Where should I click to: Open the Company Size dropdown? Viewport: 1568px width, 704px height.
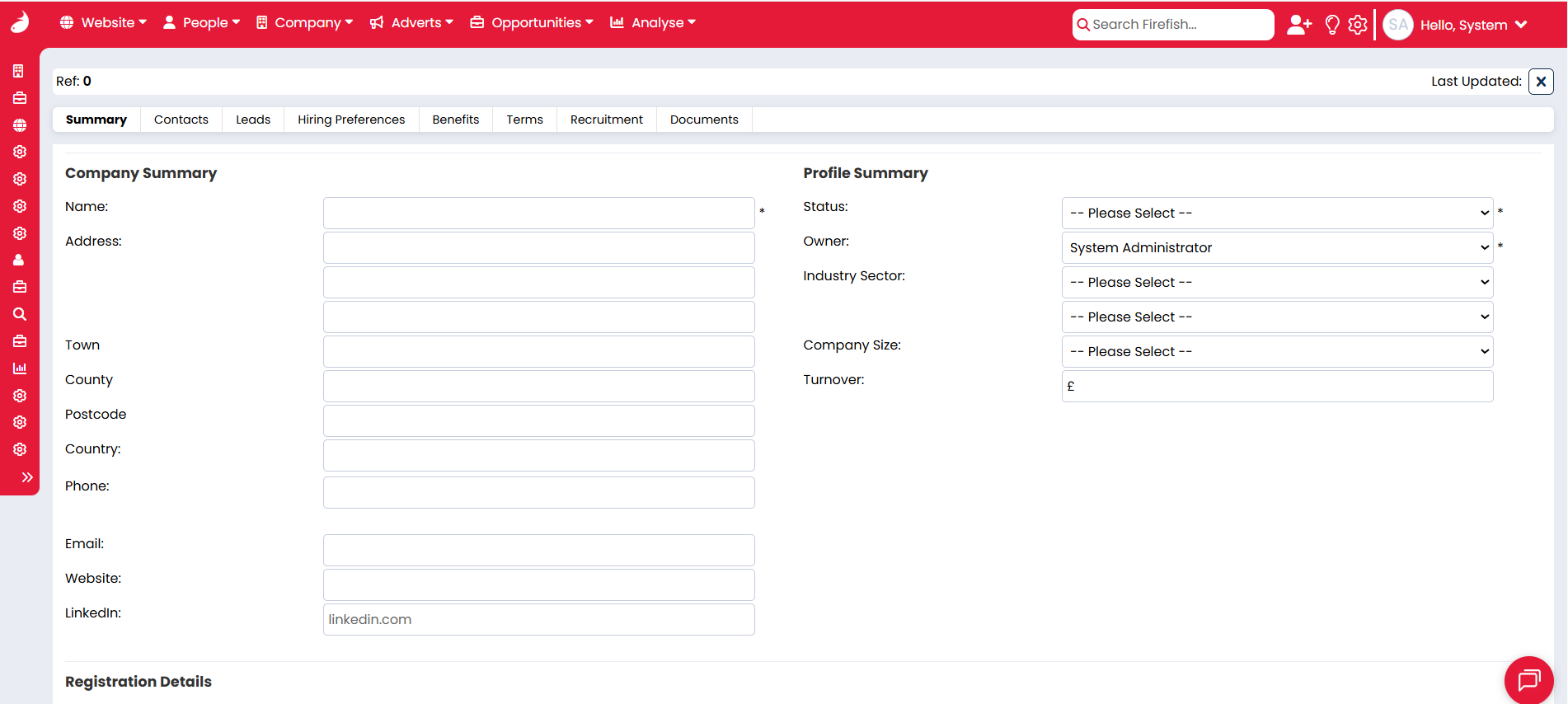tap(1277, 351)
